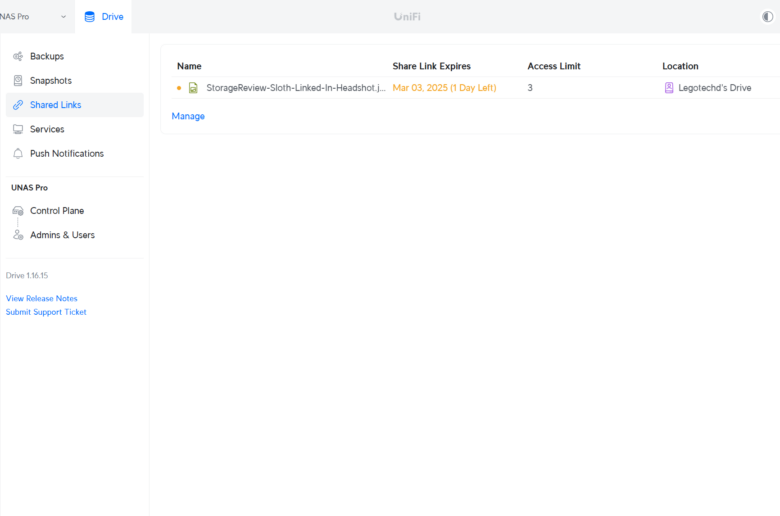Open Backups in the sidebar
The width and height of the screenshot is (780, 516).
click(75, 56)
